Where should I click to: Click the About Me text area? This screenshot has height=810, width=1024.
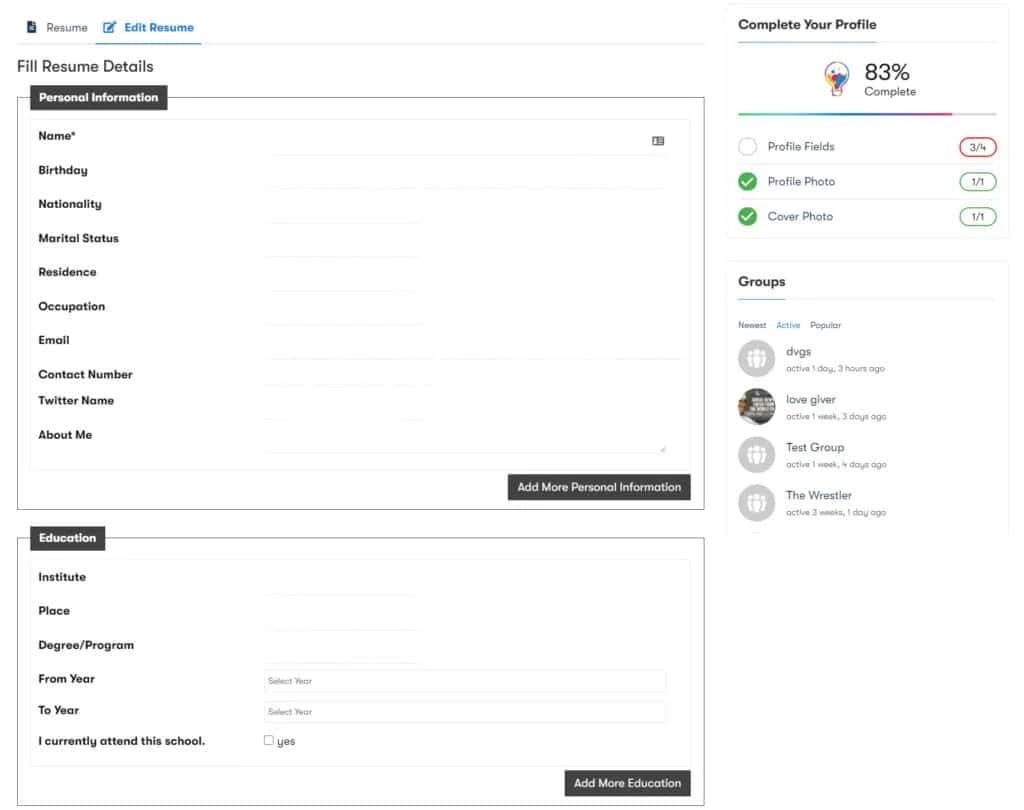[464, 440]
